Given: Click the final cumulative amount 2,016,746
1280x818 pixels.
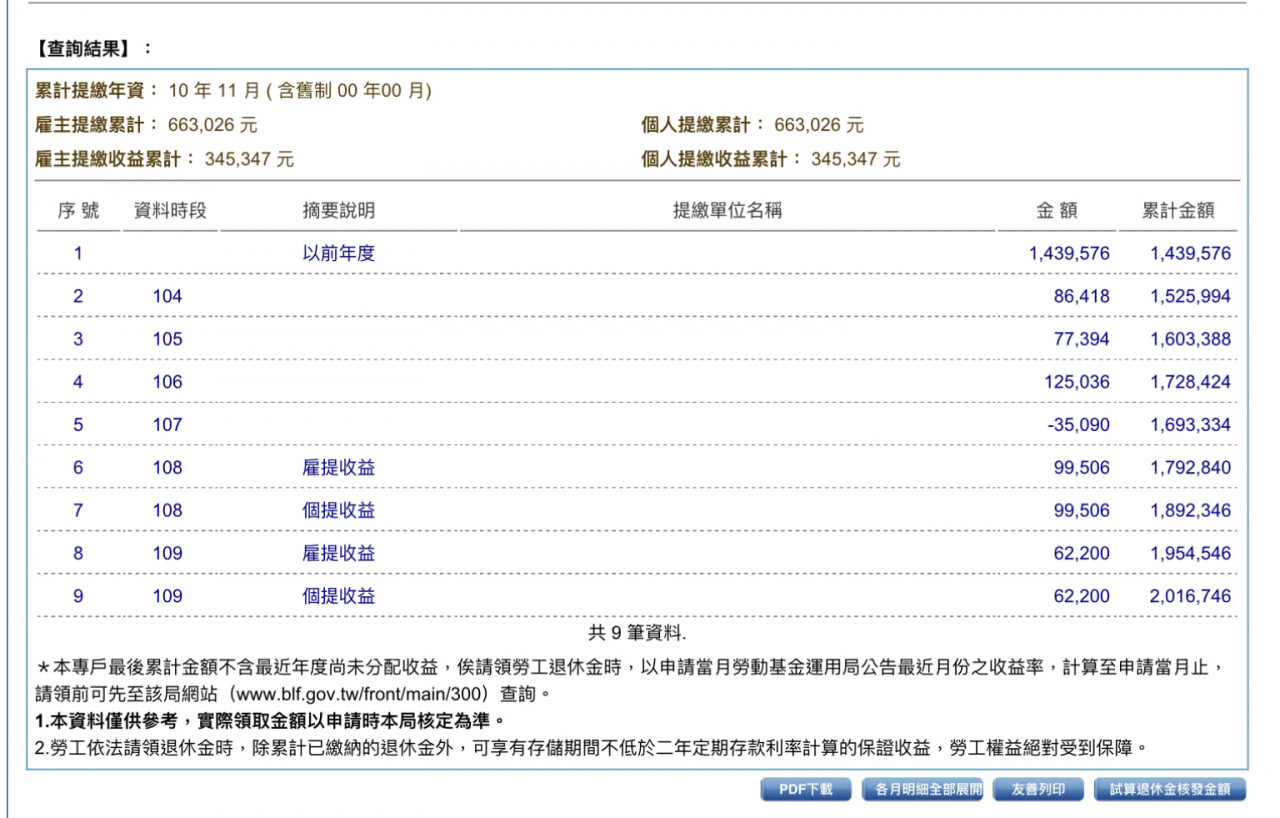Looking at the screenshot, I should (x=1190, y=597).
